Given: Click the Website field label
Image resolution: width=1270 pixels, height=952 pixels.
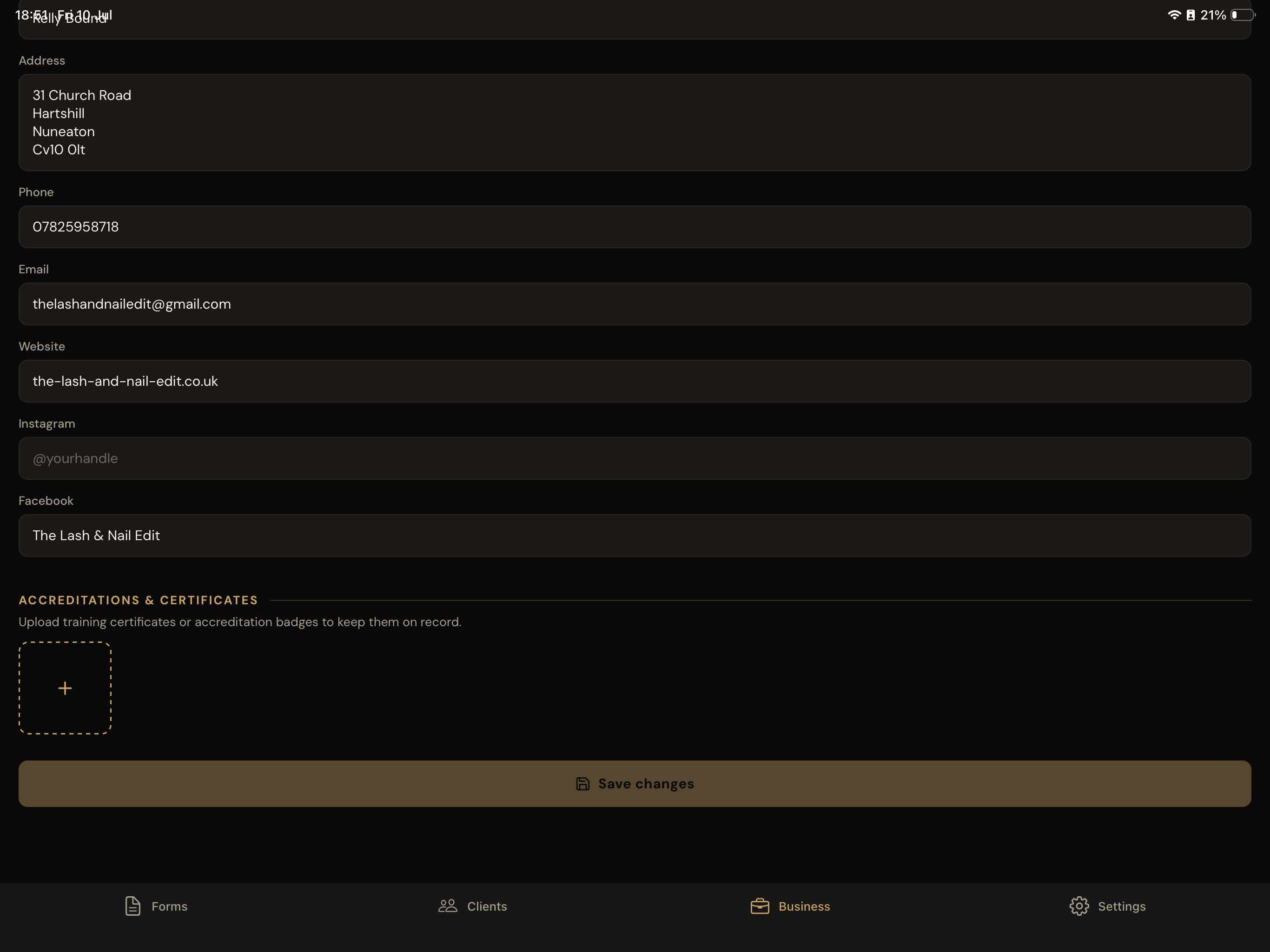Looking at the screenshot, I should click(41, 346).
